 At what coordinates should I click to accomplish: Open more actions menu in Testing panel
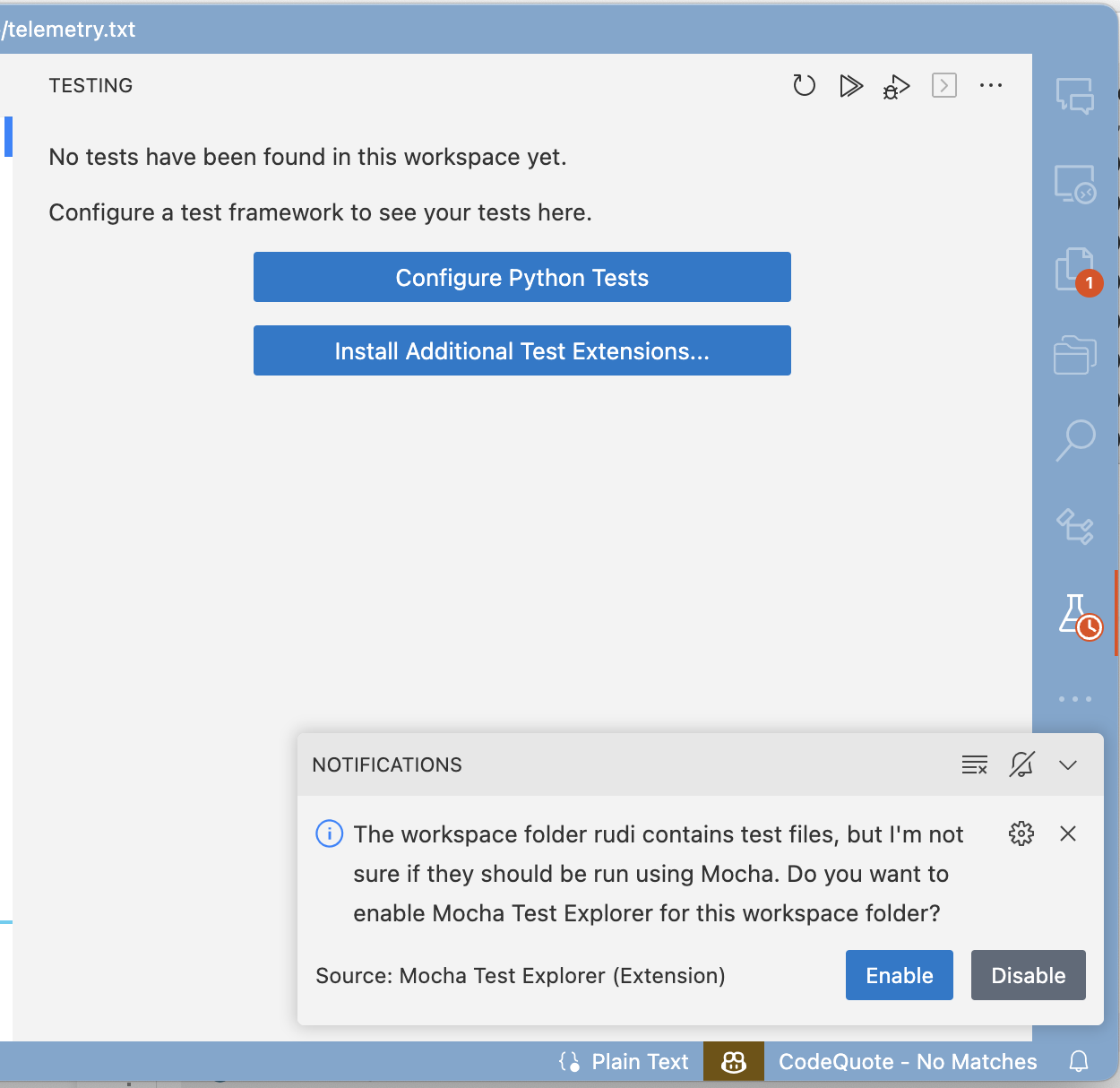(x=991, y=85)
